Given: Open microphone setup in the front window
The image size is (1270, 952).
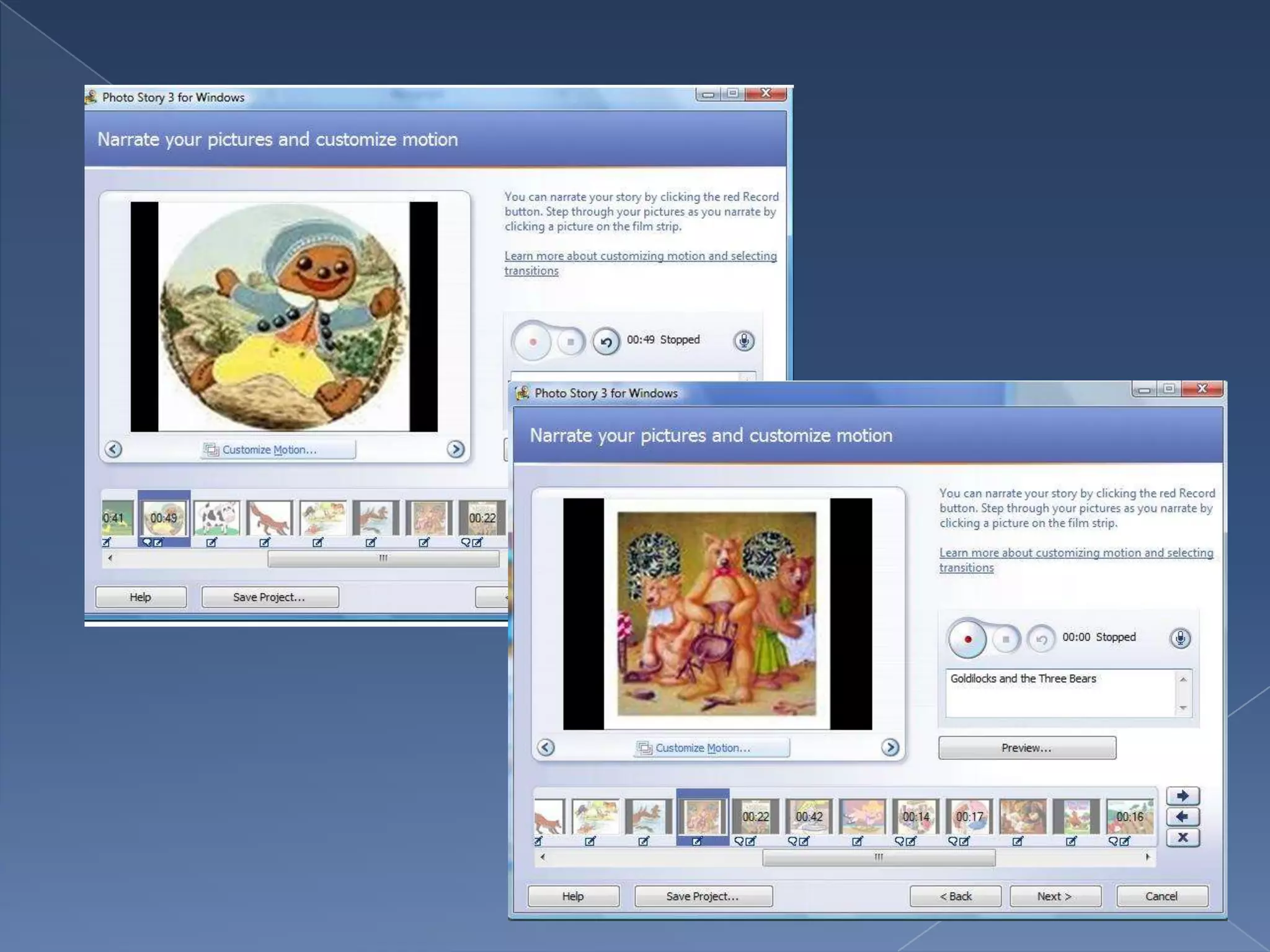Looking at the screenshot, I should tap(1179, 638).
